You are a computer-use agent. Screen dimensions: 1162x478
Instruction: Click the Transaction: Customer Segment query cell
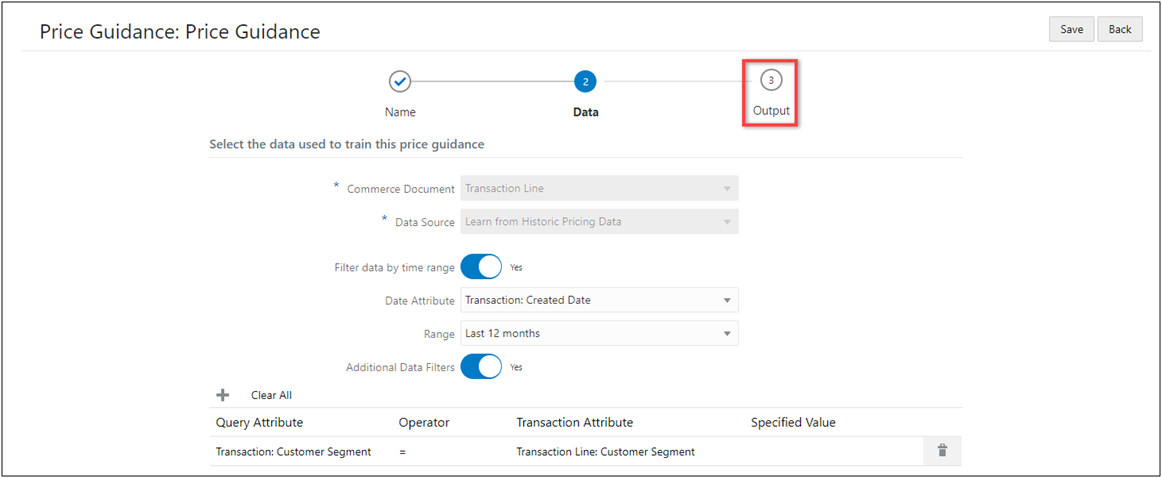293,452
